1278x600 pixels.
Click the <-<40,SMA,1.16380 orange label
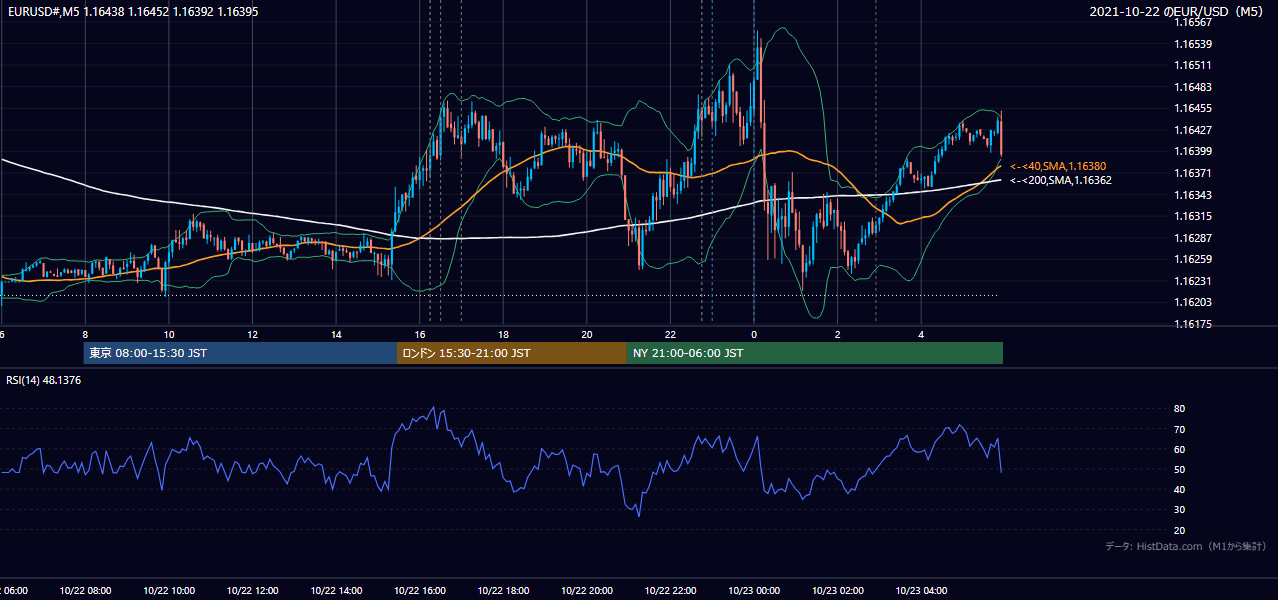pyautogui.click(x=1058, y=166)
